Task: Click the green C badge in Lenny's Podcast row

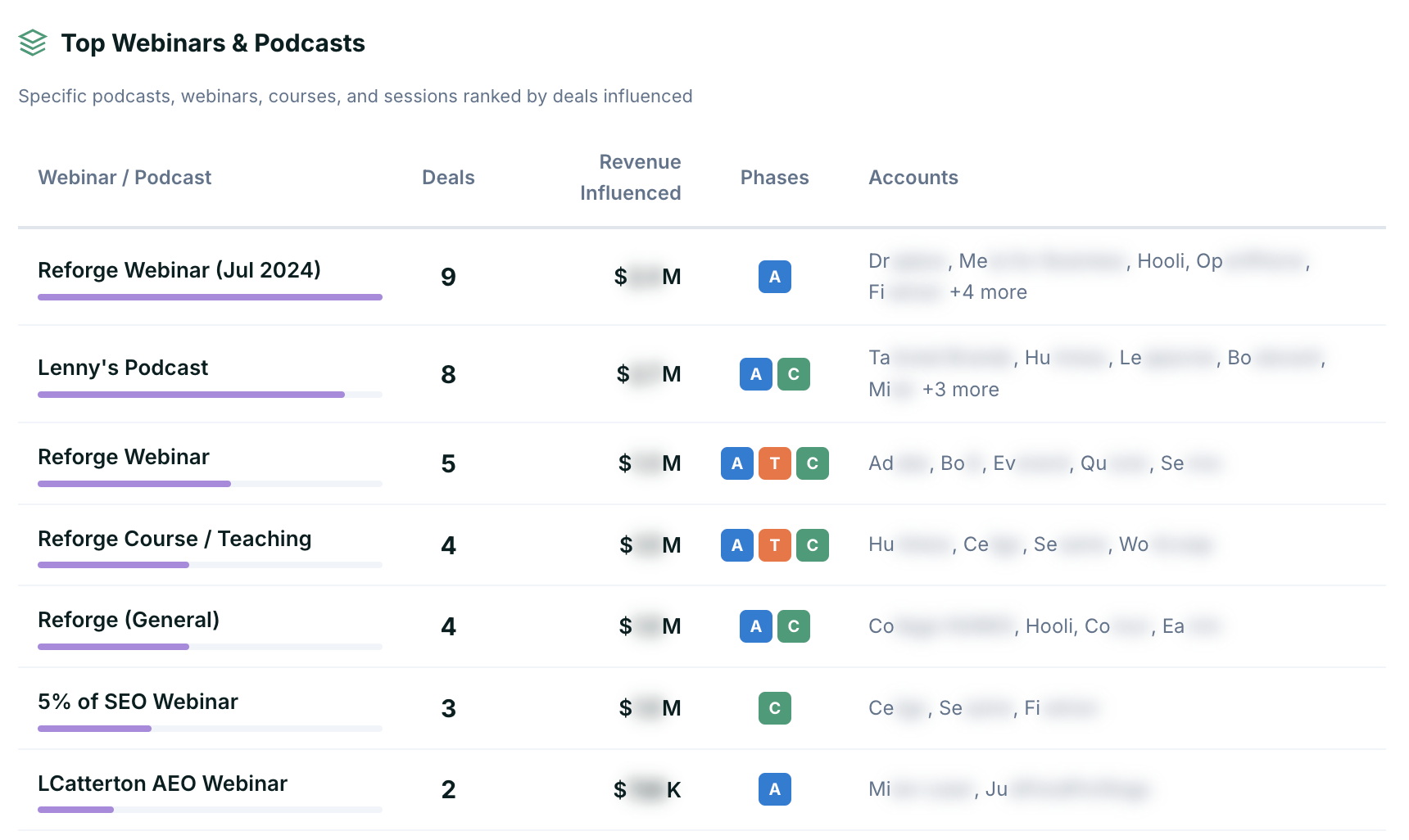Action: (x=793, y=374)
